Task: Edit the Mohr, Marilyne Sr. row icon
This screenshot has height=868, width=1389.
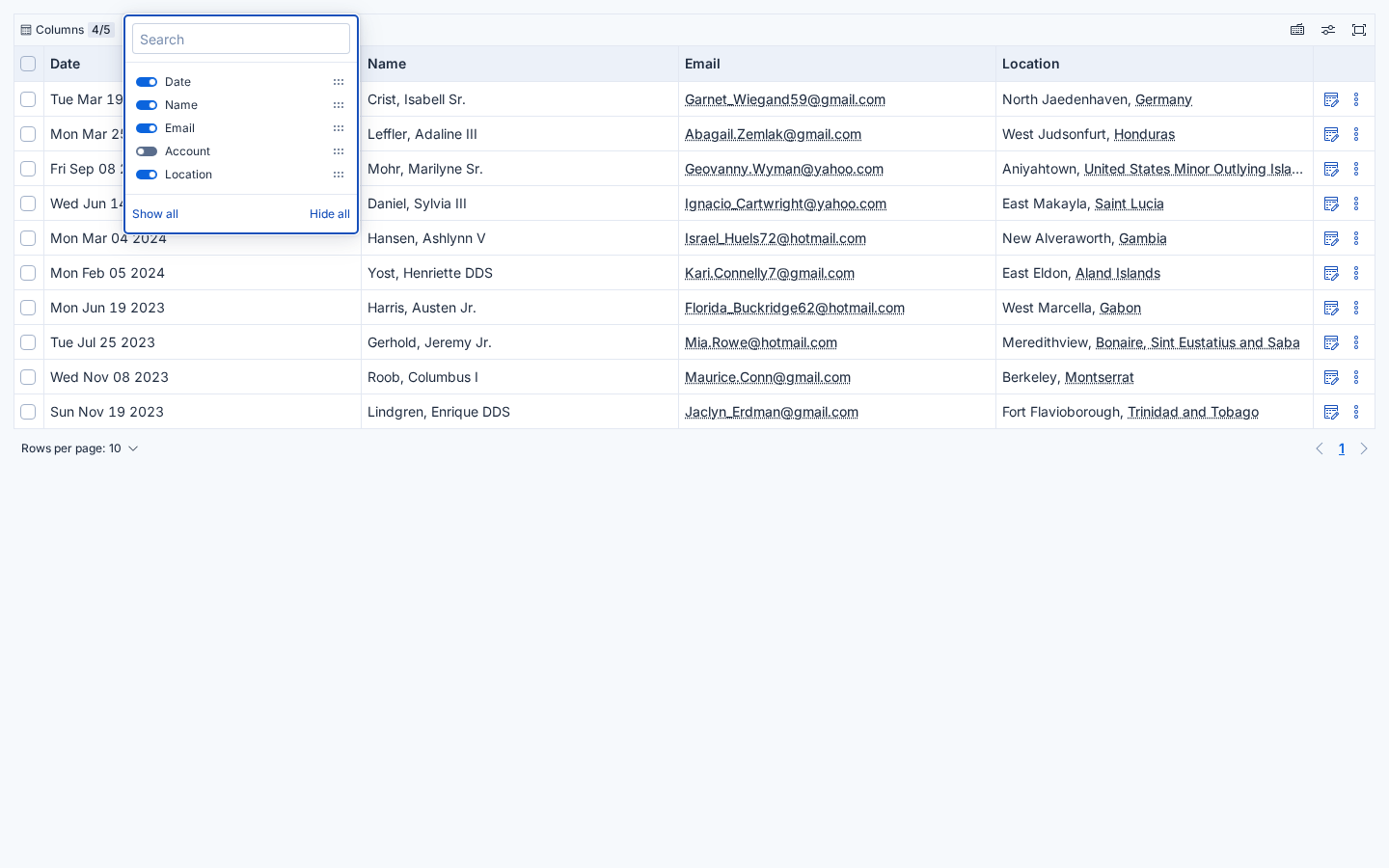Action: [1331, 169]
